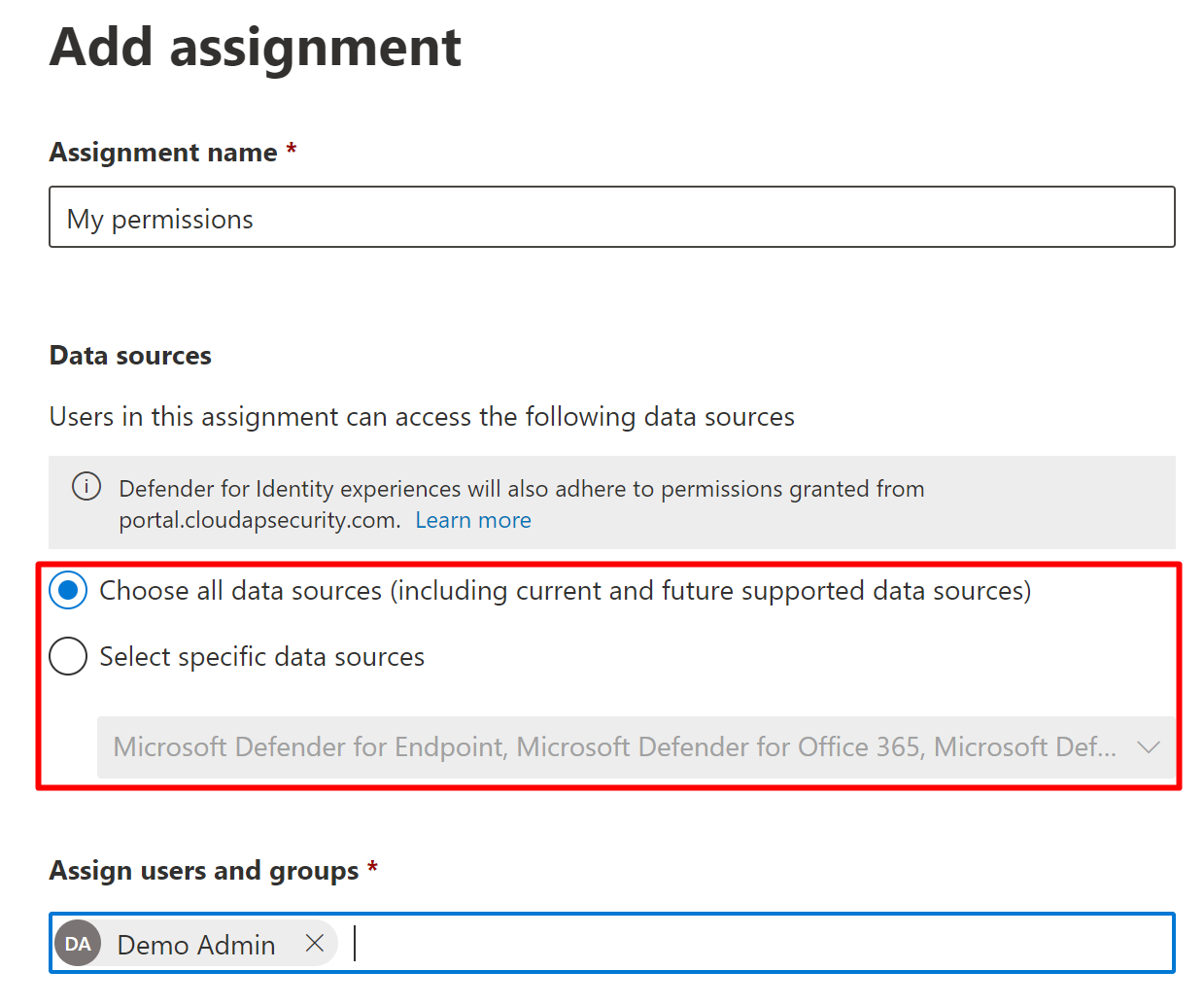Image resolution: width=1204 pixels, height=1005 pixels.
Task: Click the Assignment name input field
Action: pyautogui.click(x=611, y=218)
